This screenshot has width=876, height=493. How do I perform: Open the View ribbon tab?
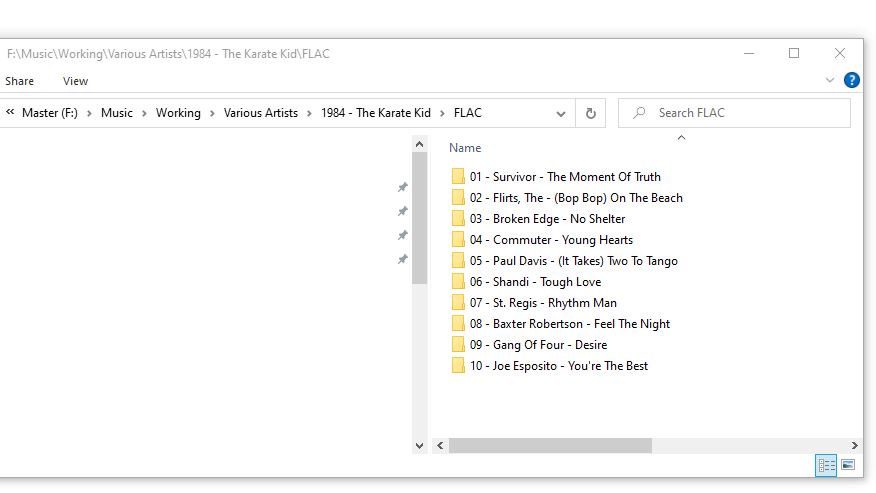click(75, 81)
